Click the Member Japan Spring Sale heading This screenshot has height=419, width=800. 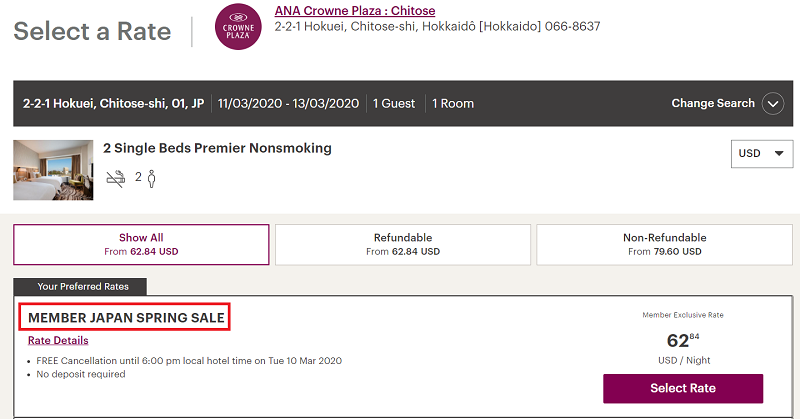tap(126, 317)
